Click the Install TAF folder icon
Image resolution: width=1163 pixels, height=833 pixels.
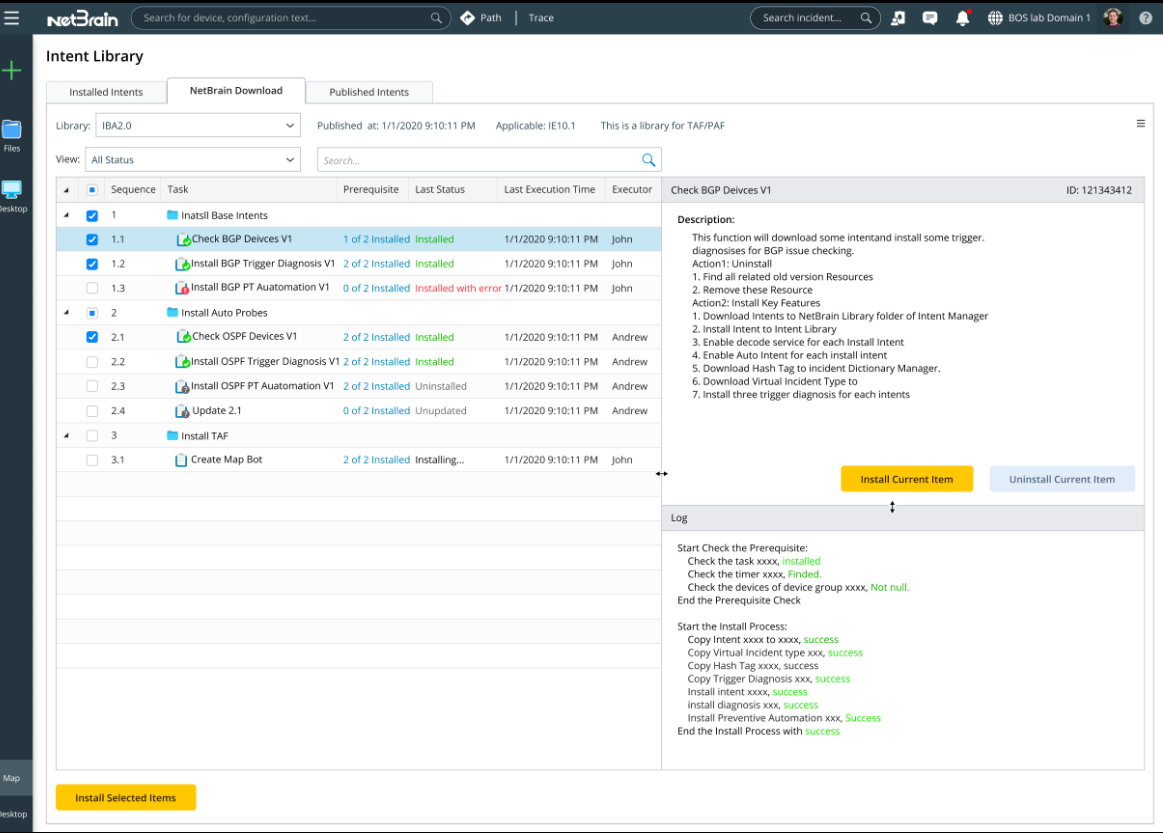click(173, 435)
